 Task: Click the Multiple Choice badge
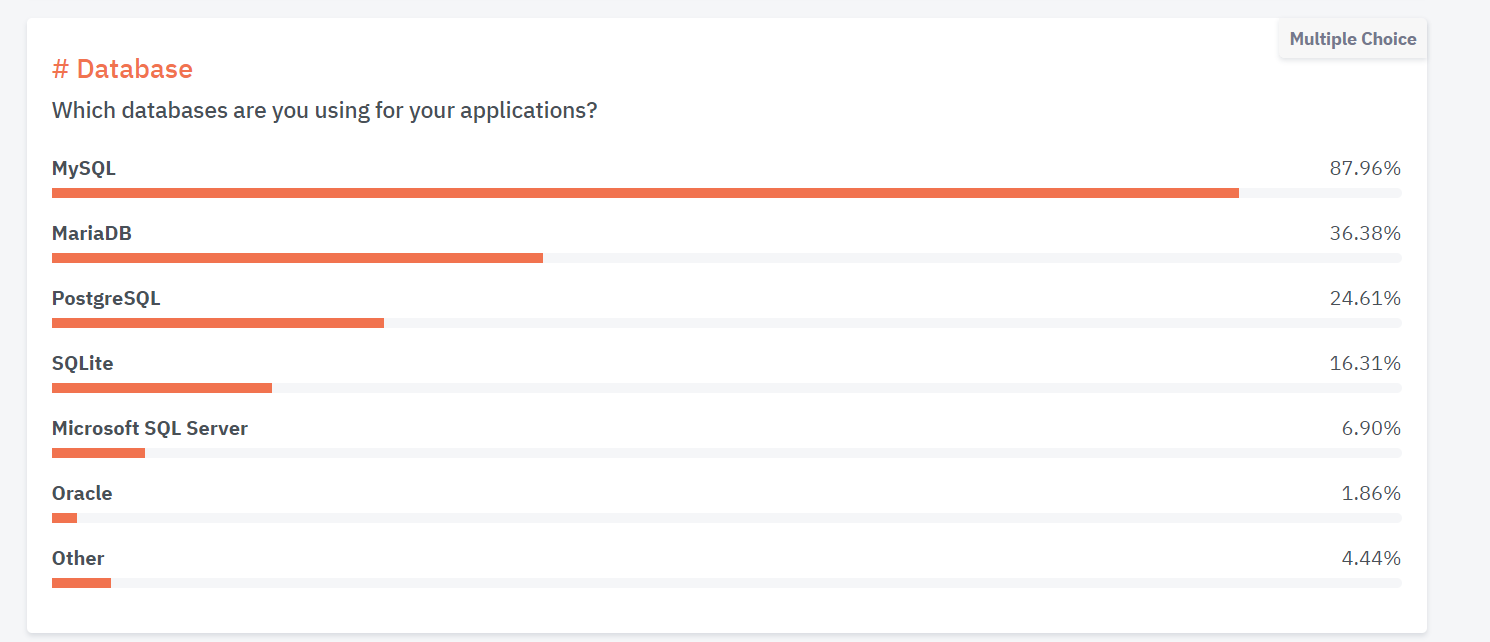pos(1352,39)
